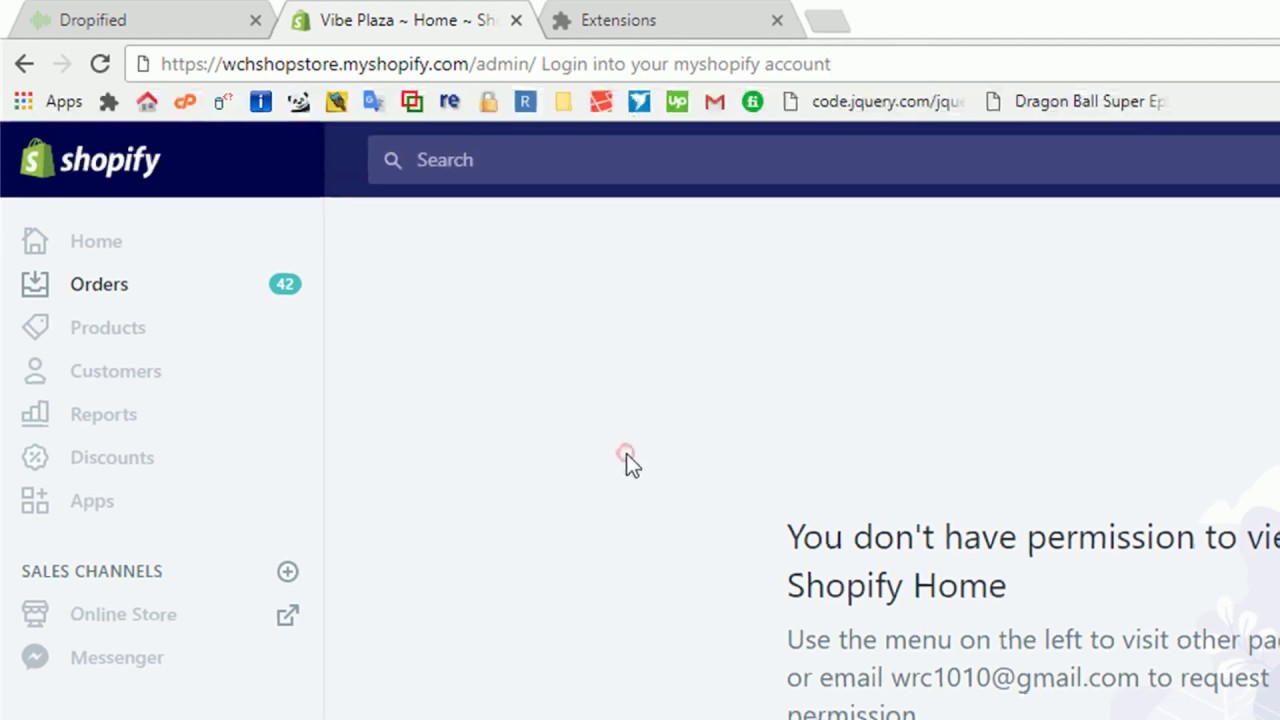1280x720 pixels.
Task: Click the green Fiverr circle bookmark
Action: [753, 101]
